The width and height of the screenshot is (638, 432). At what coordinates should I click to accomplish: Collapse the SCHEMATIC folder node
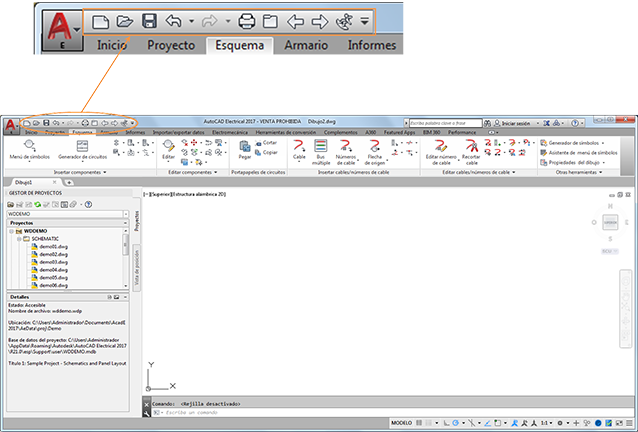(x=19, y=239)
